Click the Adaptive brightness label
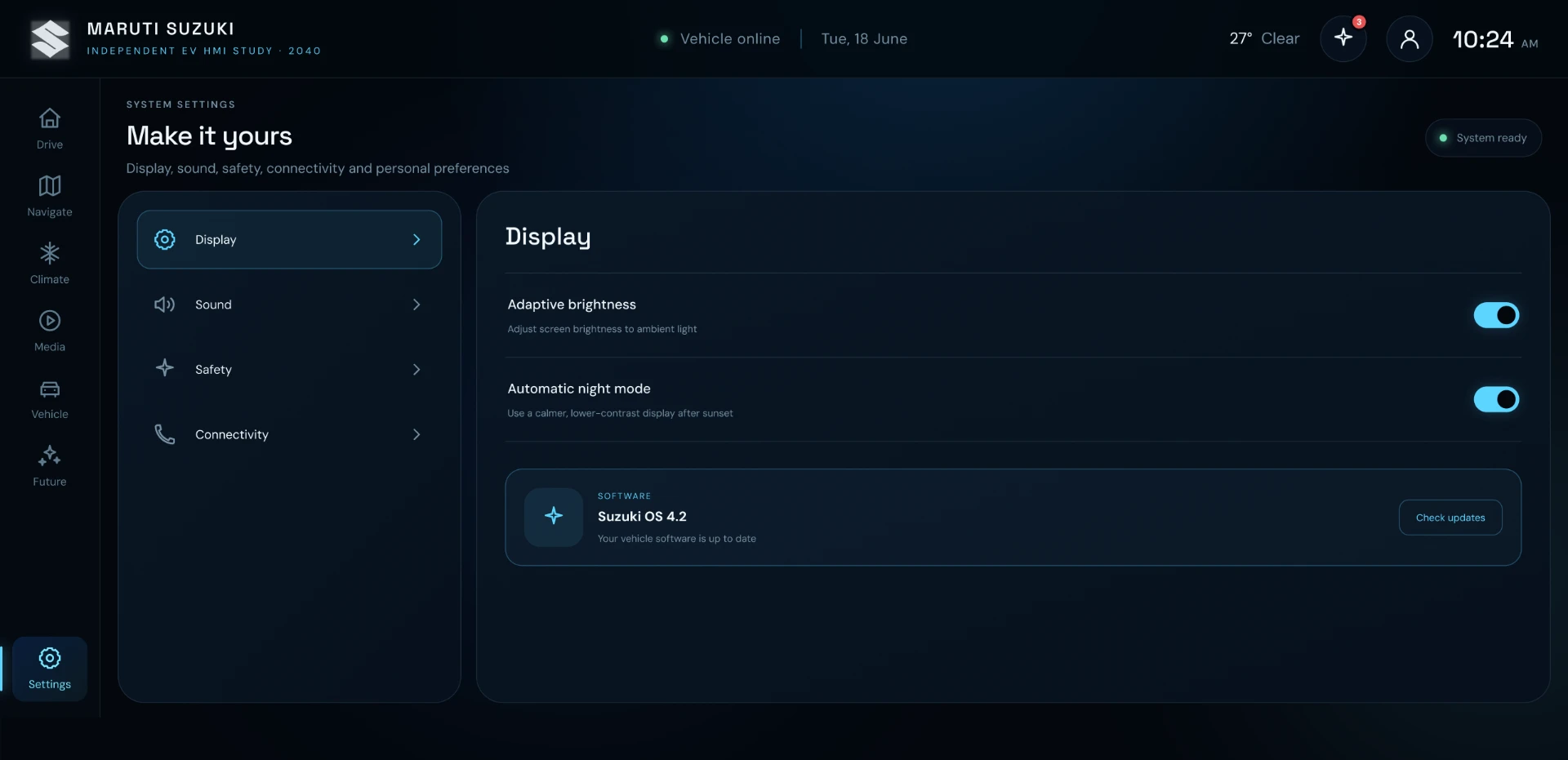Screen dimensions: 1568x760 click(x=572, y=304)
